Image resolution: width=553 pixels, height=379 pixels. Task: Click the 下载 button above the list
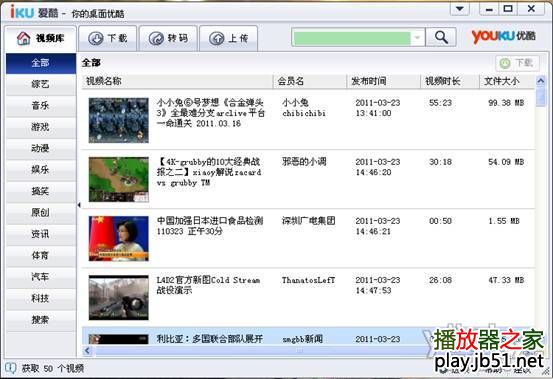point(517,63)
